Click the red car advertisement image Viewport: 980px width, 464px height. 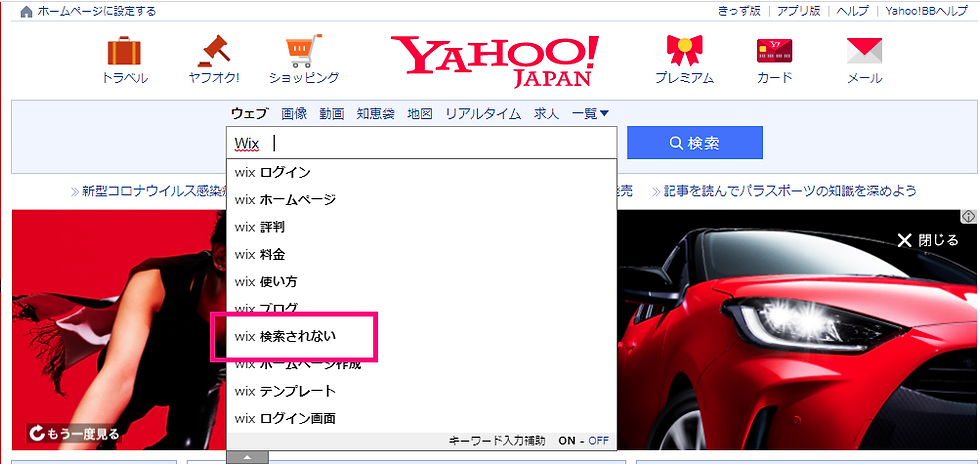798,330
